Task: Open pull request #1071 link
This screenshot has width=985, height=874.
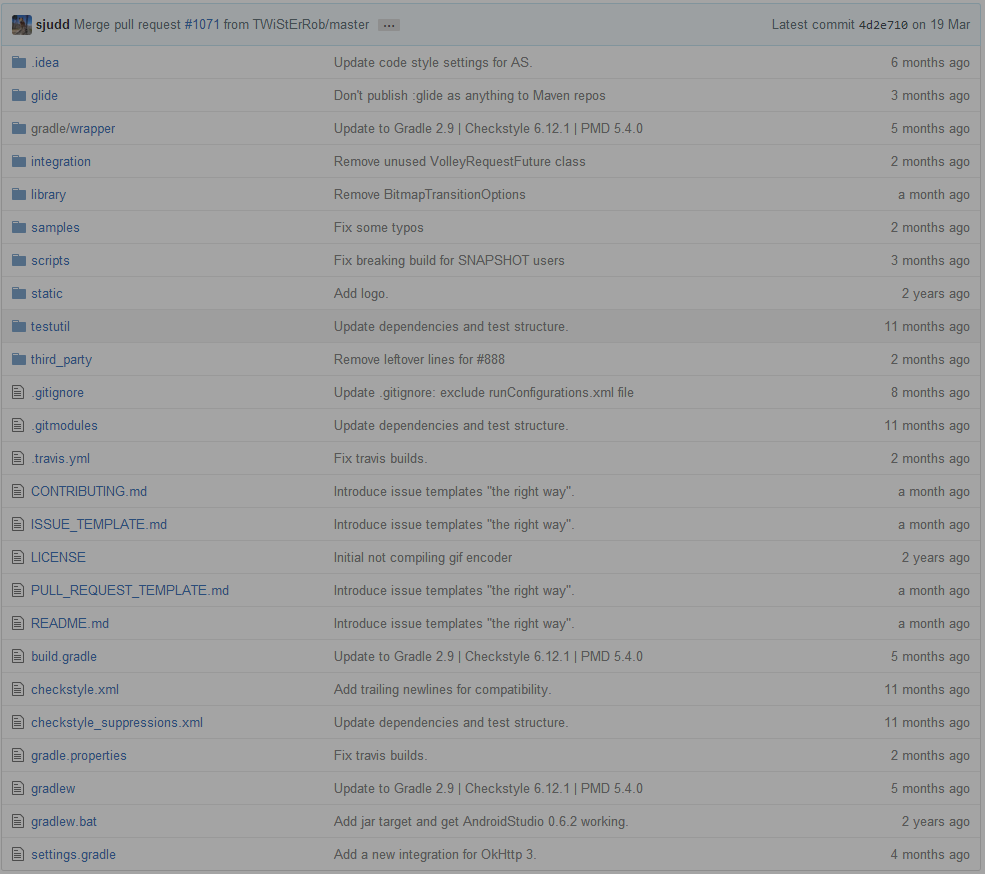Action: pos(202,24)
